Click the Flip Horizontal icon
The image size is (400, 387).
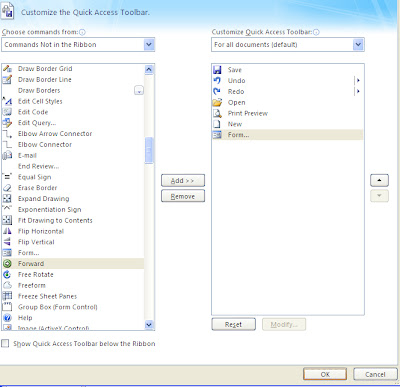pos(7,231)
